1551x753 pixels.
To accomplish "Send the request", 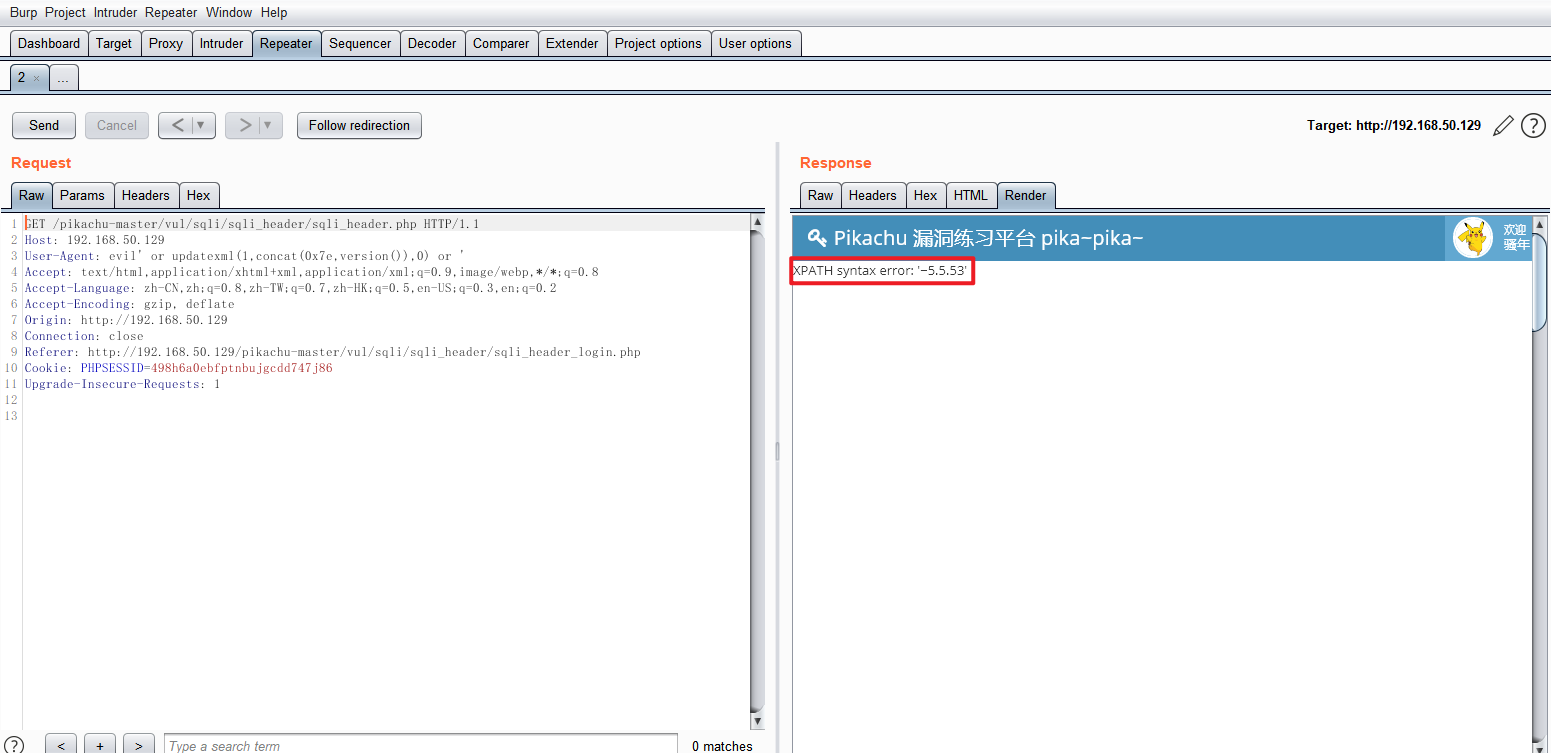I will coord(44,126).
